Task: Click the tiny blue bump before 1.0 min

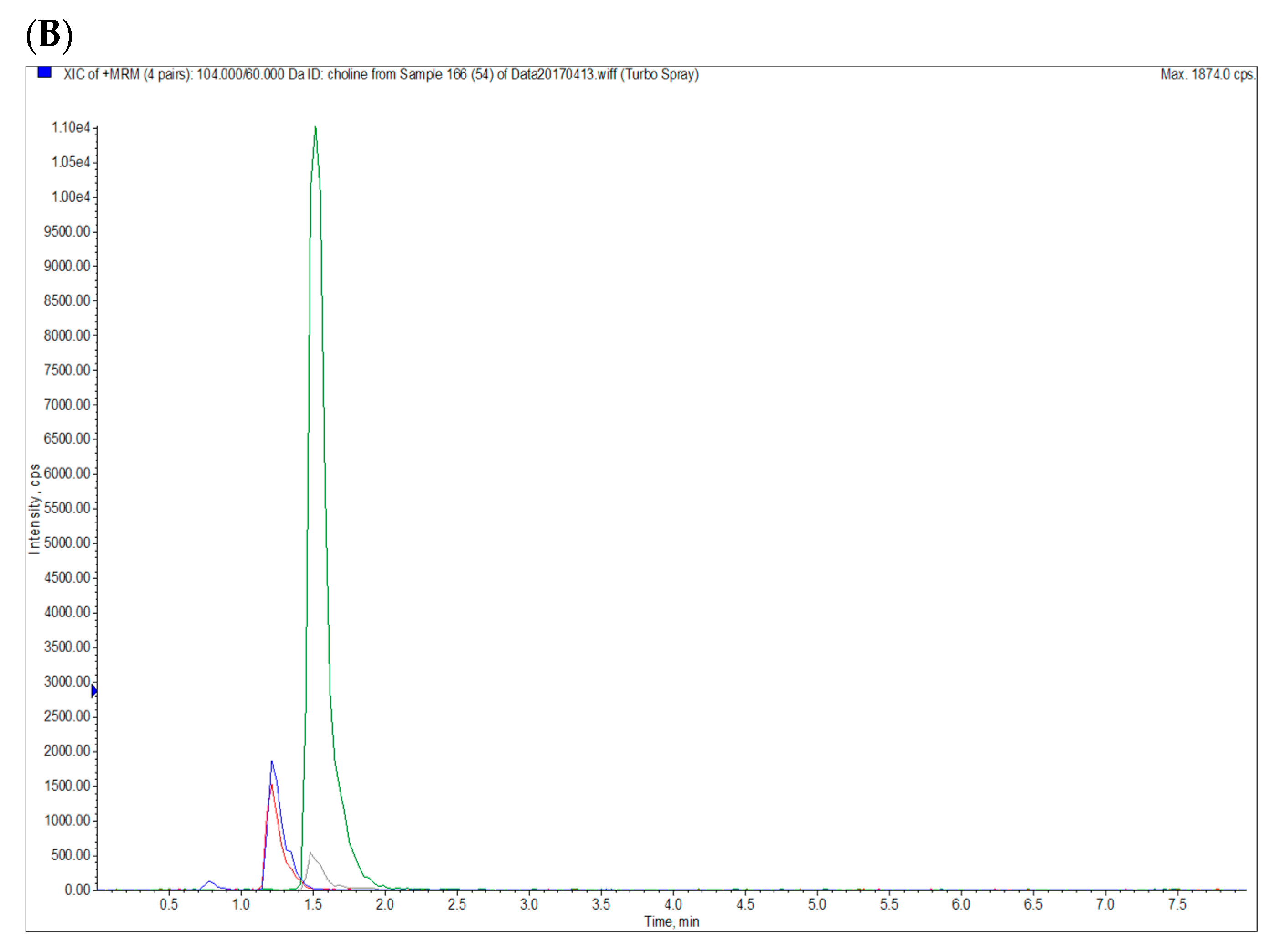Action: pos(210,882)
